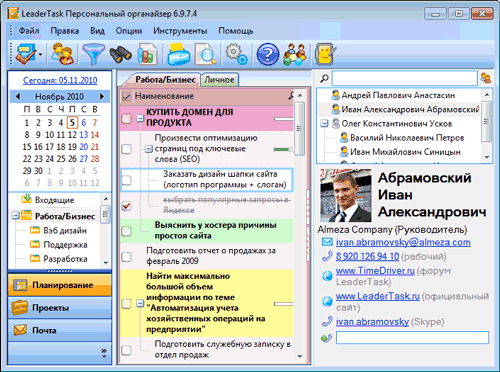This screenshot has height=372, width=500.
Task: Click the magnifier icon in contacts search
Action: (x=324, y=79)
